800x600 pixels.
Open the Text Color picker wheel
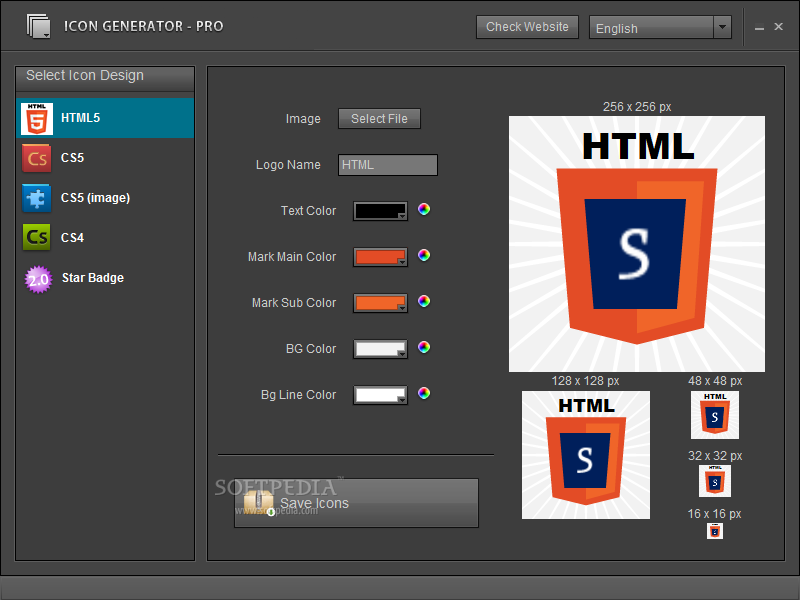(x=423, y=209)
